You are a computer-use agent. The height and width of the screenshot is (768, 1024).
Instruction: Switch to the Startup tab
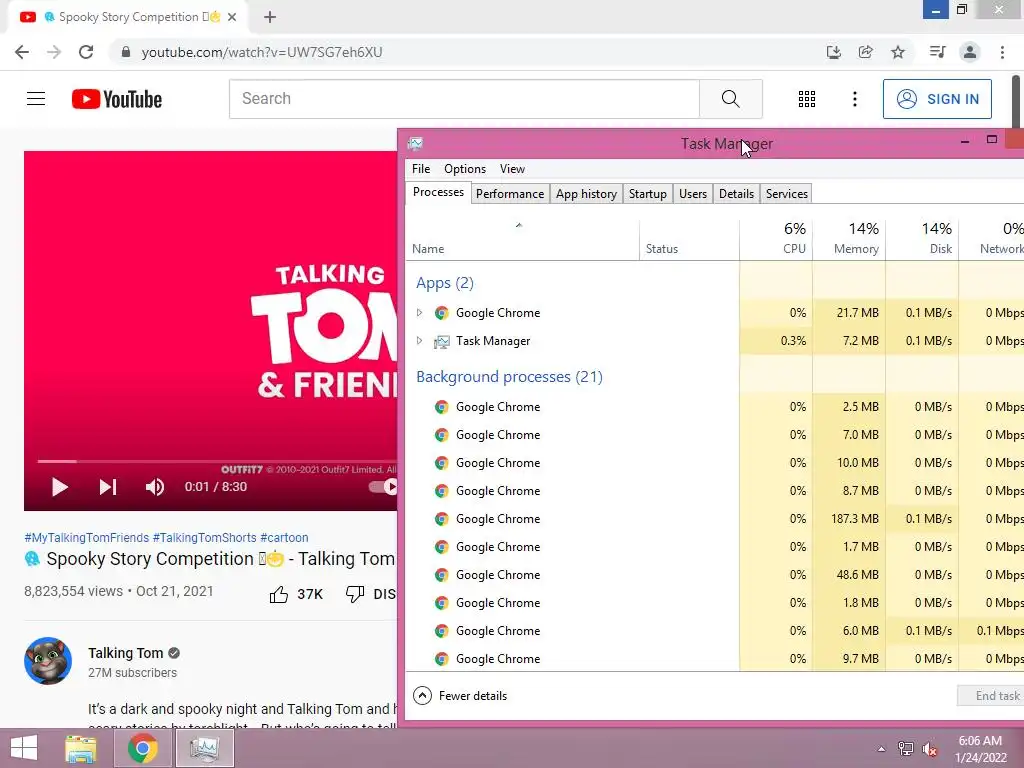[647, 194]
